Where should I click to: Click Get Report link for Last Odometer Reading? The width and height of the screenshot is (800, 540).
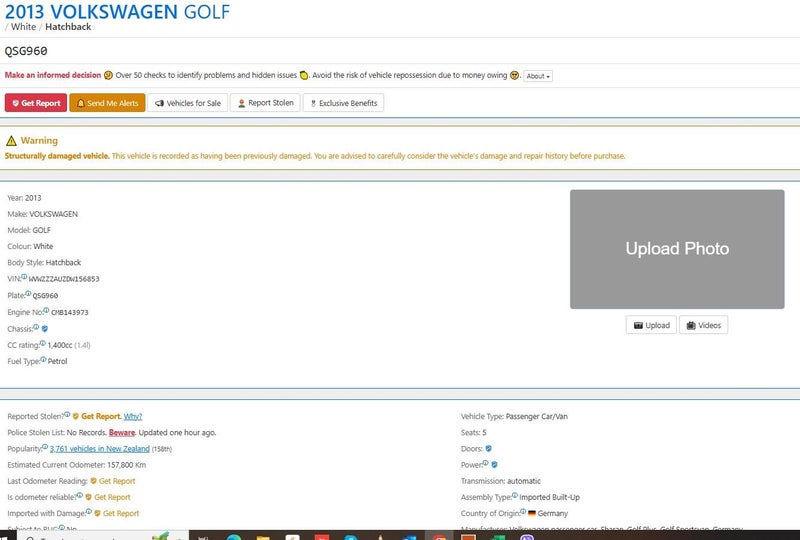[x=115, y=481]
